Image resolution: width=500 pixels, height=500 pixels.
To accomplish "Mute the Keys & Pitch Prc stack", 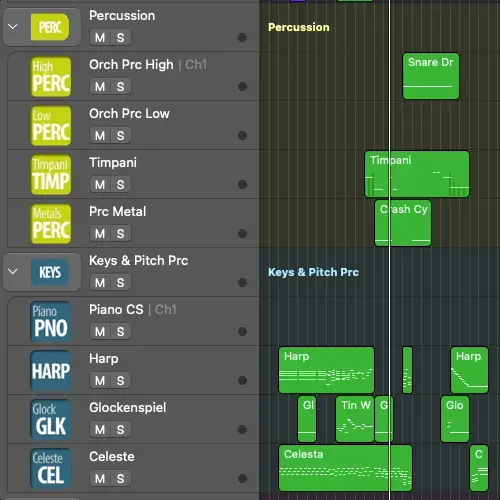I will (100, 283).
